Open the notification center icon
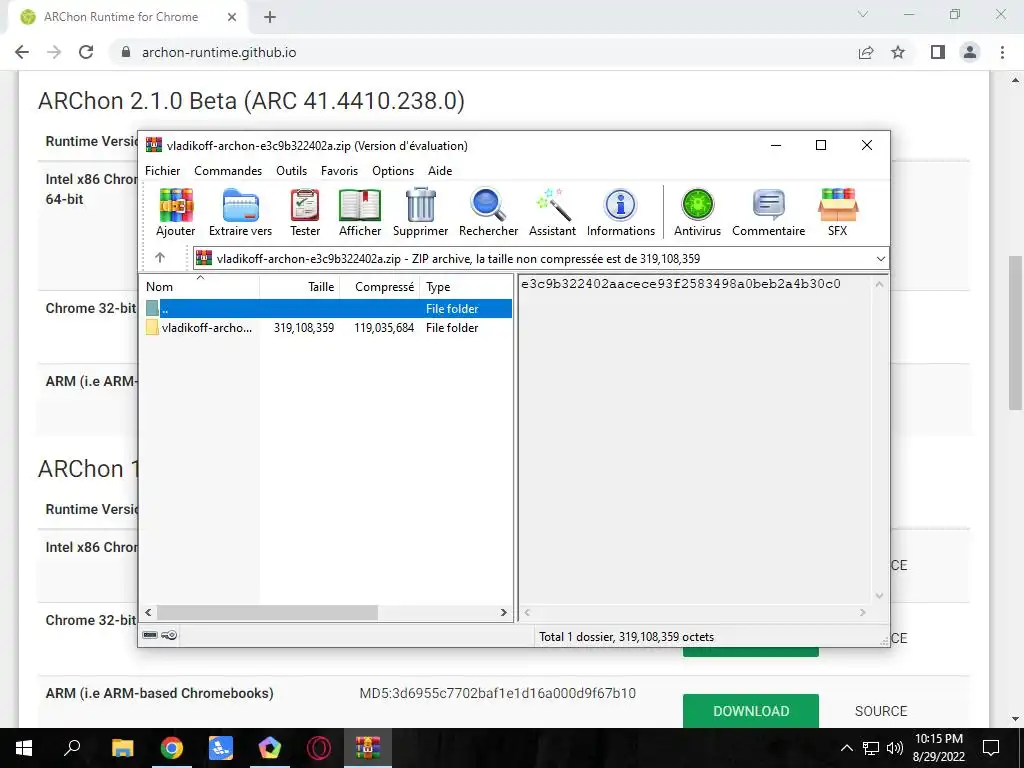Screen dimensions: 1024x768 click(x=991, y=748)
